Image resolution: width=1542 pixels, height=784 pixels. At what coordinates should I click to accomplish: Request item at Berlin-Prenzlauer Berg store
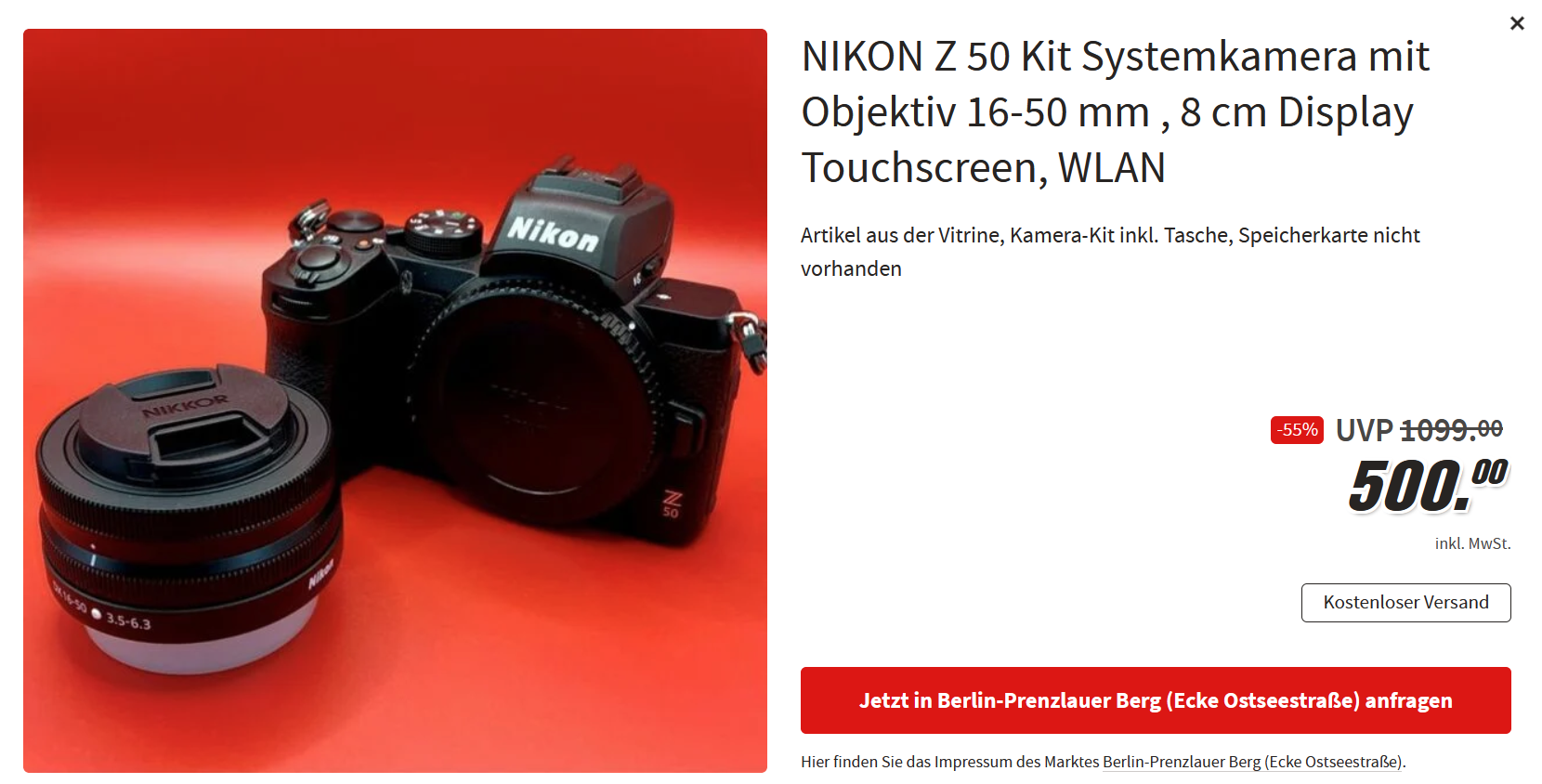pyautogui.click(x=1156, y=700)
